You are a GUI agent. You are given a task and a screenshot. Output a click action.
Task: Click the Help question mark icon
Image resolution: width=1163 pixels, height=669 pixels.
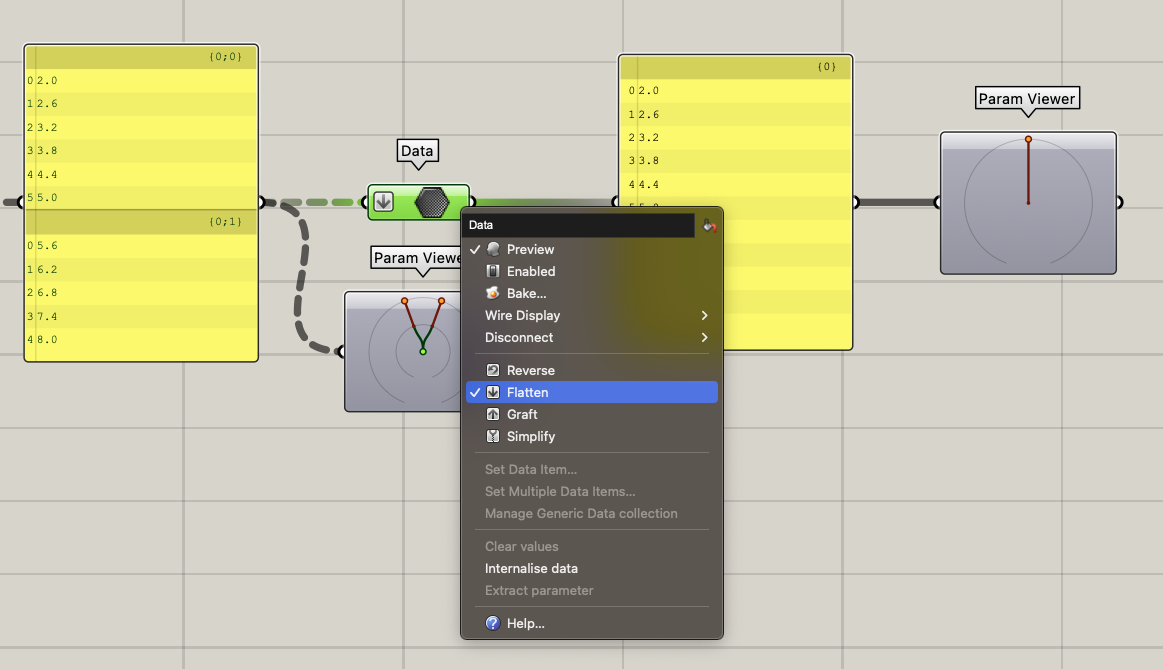coord(492,623)
